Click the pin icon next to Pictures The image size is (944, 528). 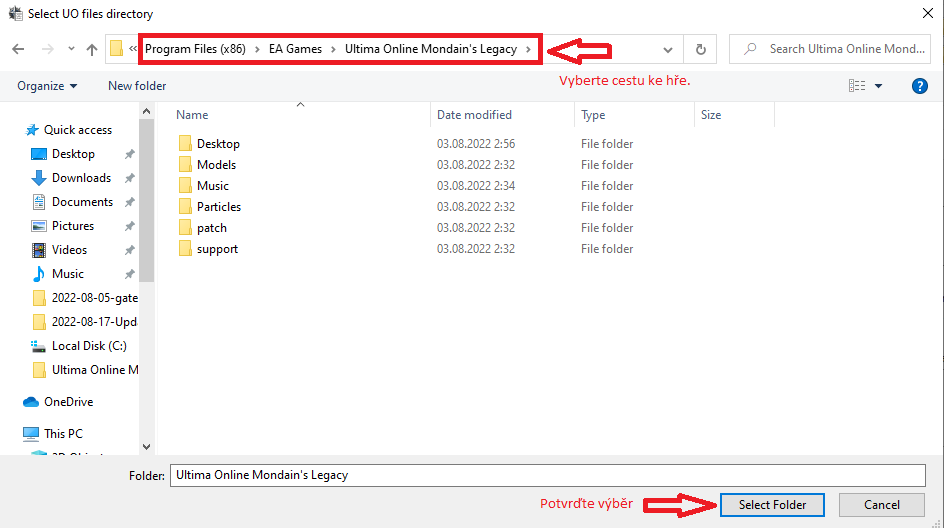point(129,226)
